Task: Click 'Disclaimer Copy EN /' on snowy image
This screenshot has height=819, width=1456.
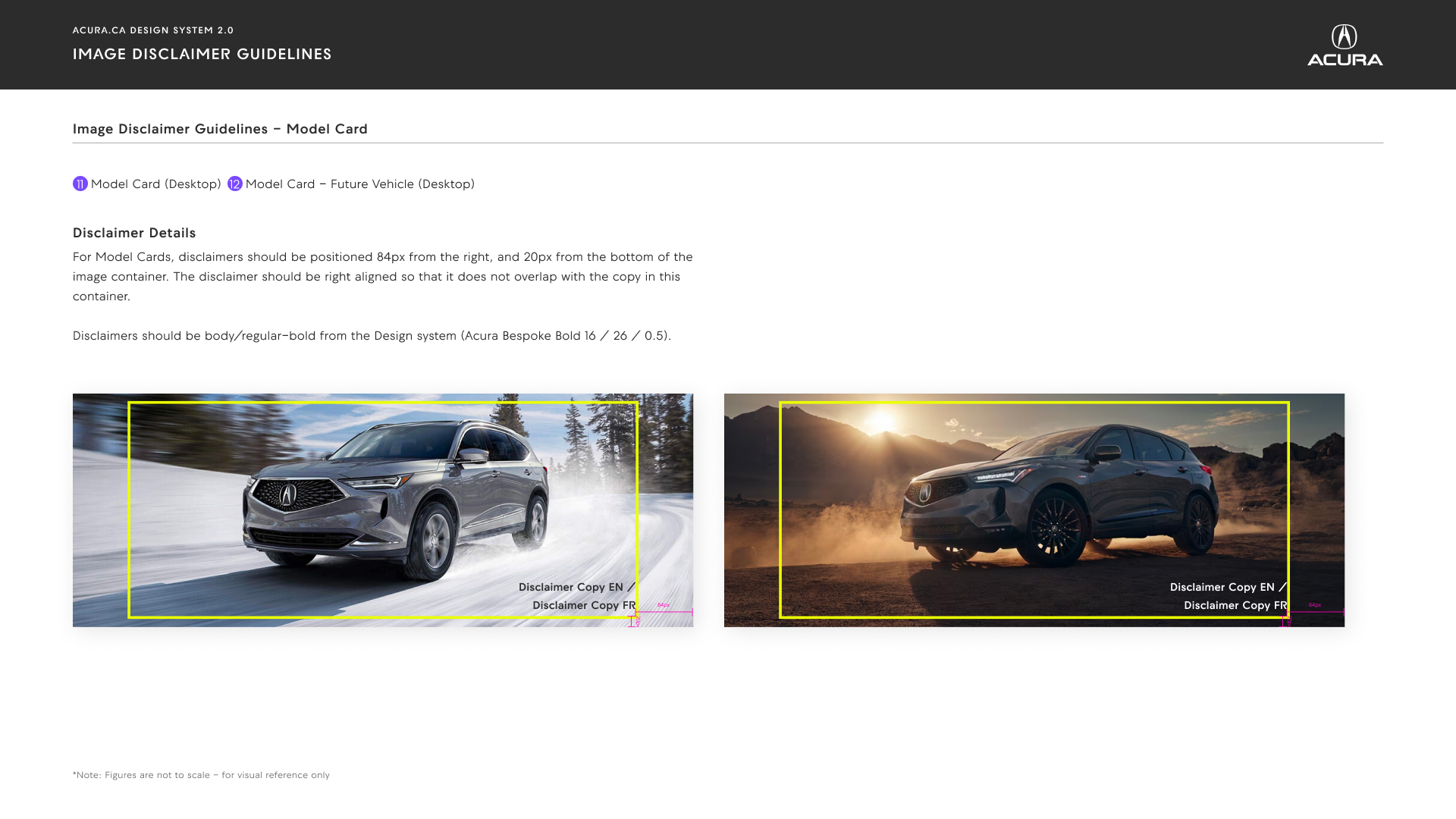Action: point(577,587)
